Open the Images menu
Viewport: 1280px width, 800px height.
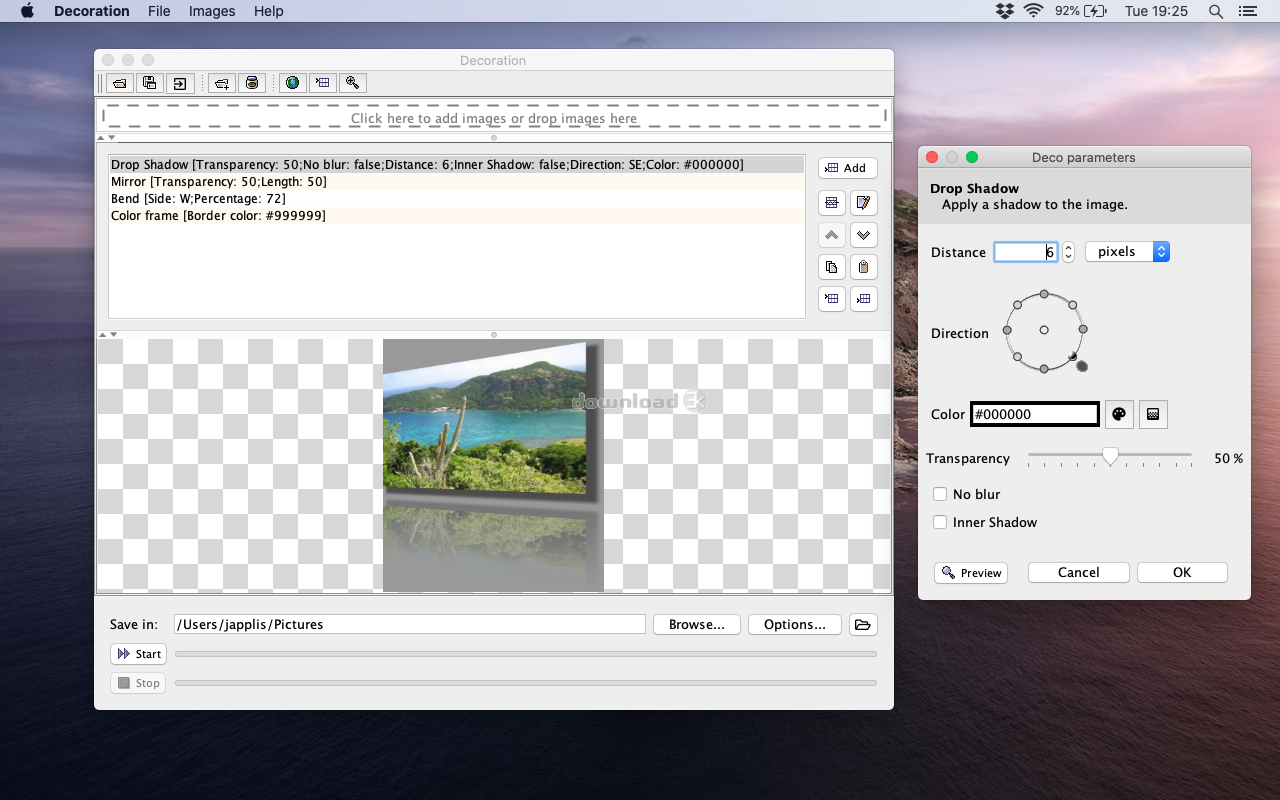(212, 11)
